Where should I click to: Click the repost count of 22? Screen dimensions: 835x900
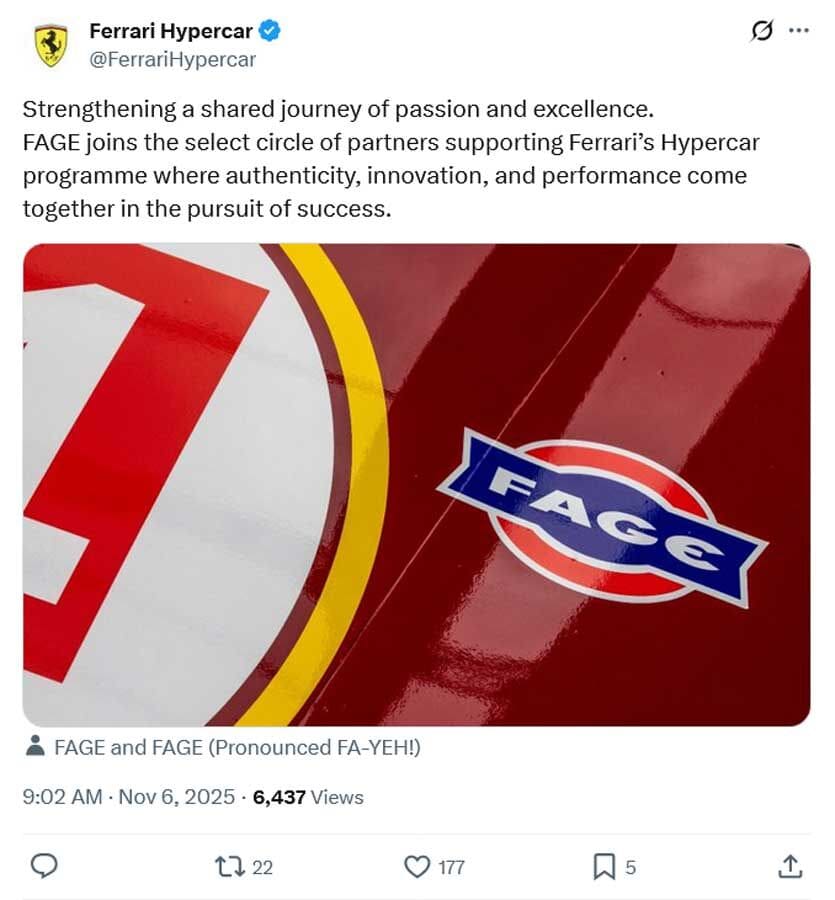click(x=262, y=868)
